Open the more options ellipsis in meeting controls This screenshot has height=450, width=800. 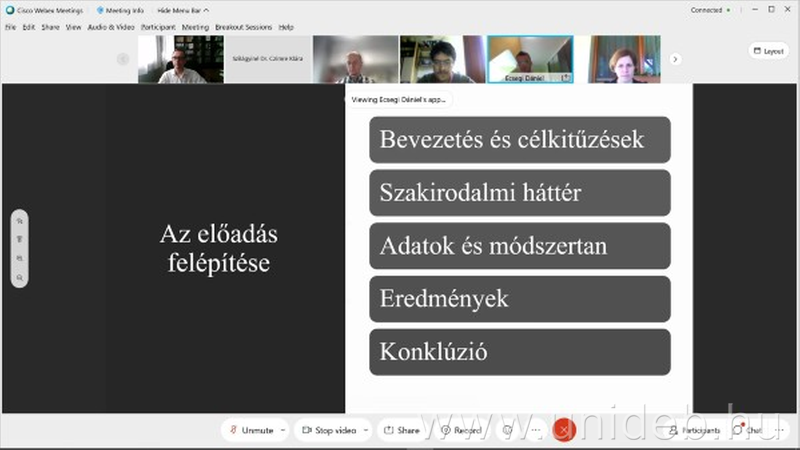click(535, 430)
